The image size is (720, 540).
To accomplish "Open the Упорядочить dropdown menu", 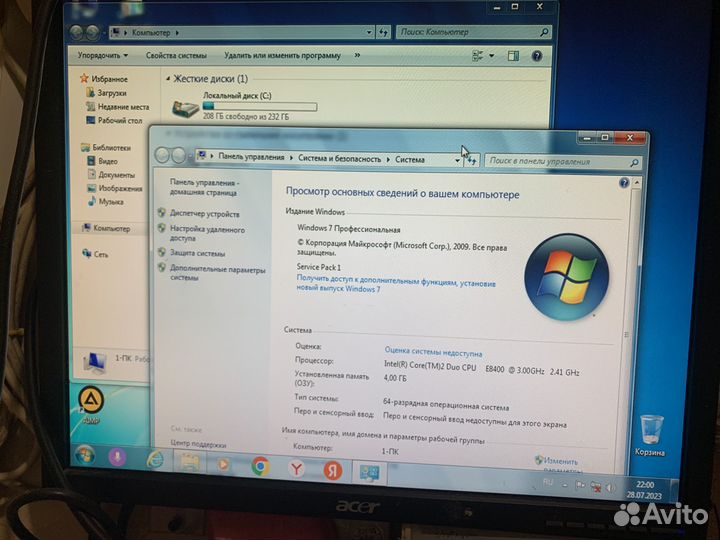I will (x=103, y=56).
